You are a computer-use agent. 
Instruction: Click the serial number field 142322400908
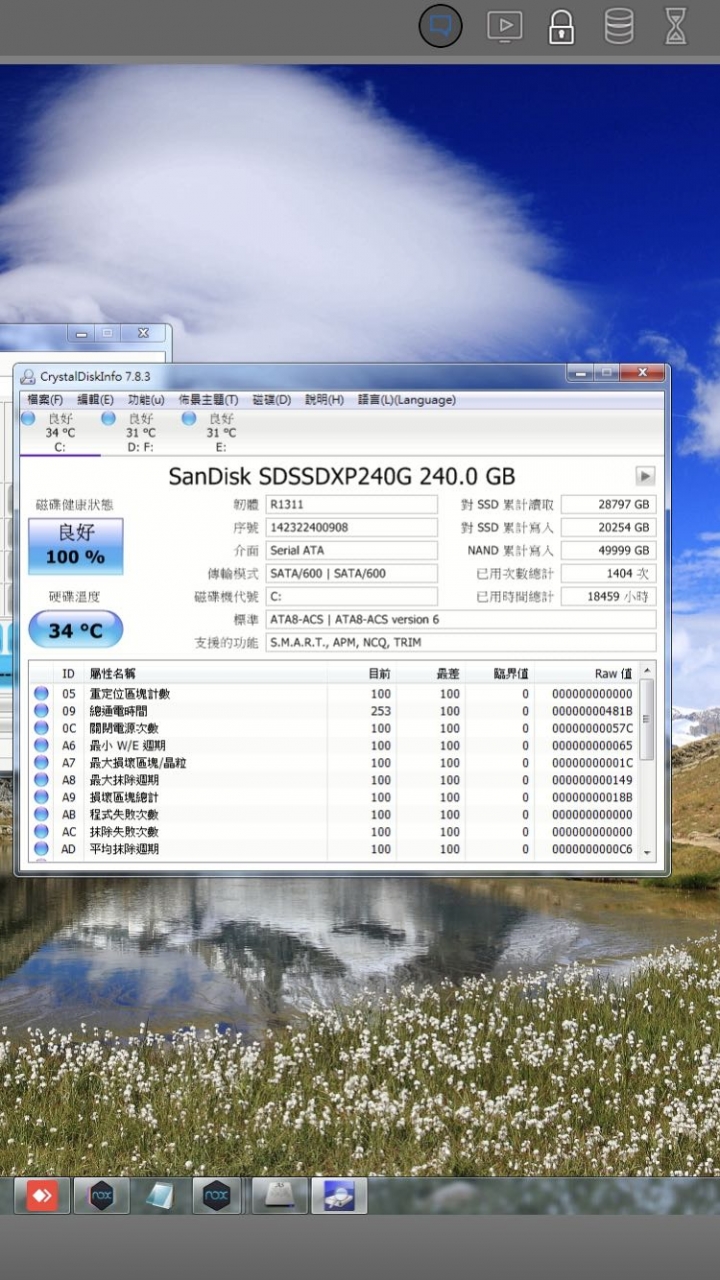(x=351, y=527)
